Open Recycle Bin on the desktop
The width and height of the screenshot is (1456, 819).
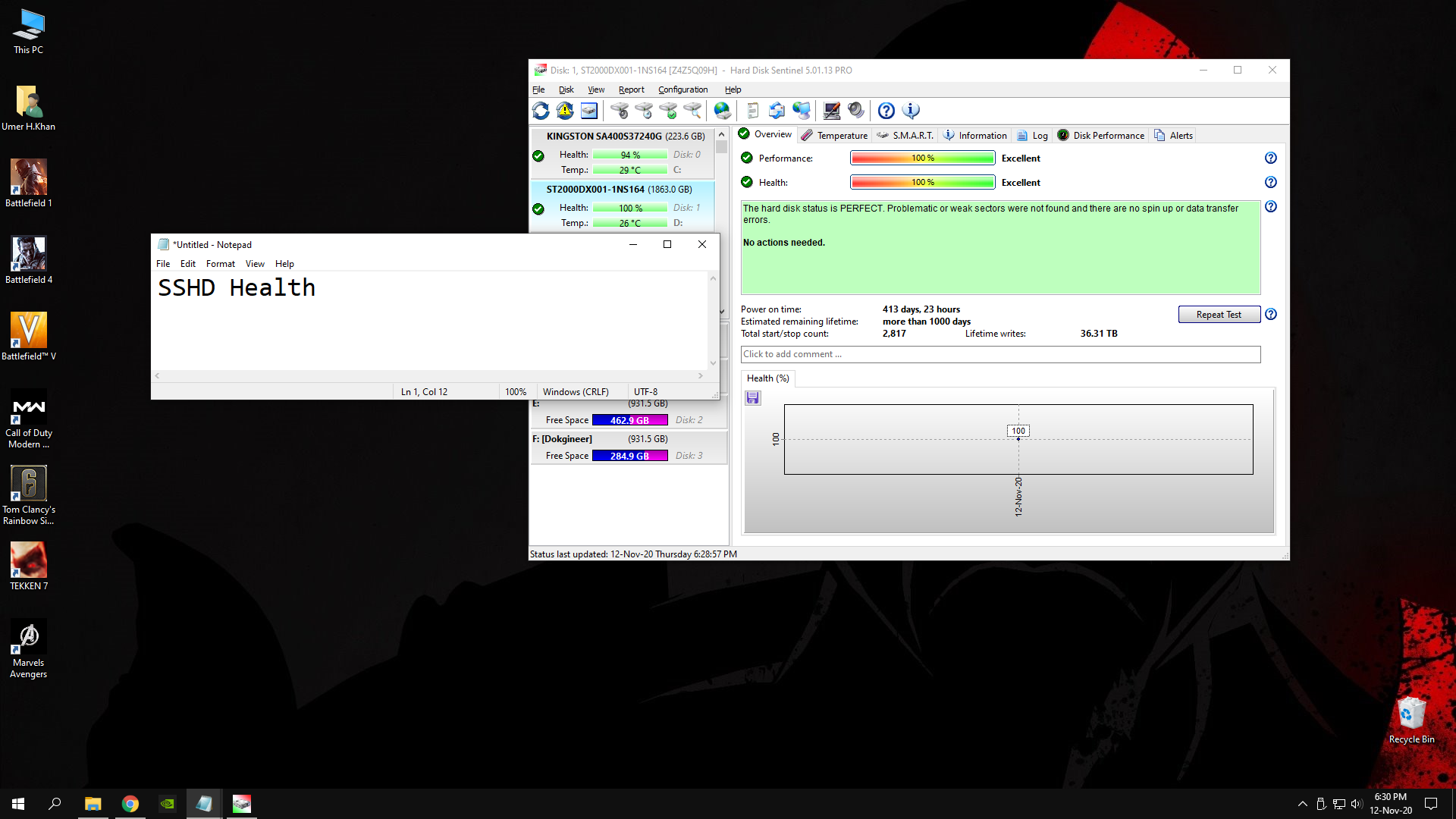click(1411, 720)
